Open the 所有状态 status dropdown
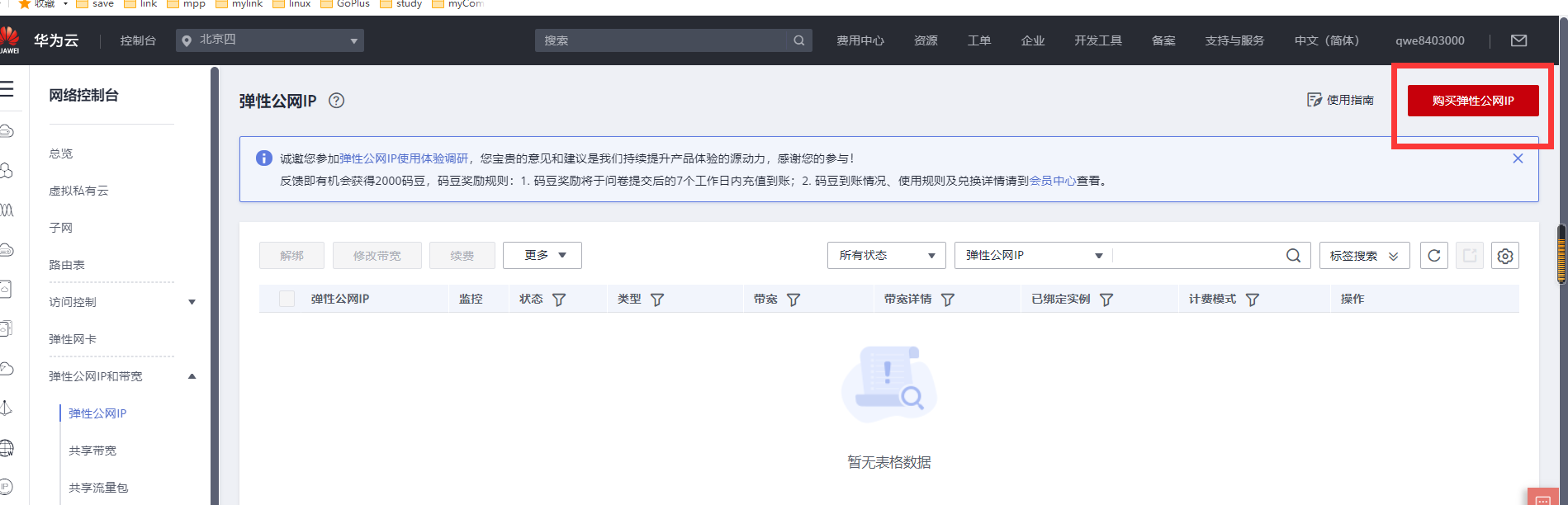The height and width of the screenshot is (505, 1568). click(887, 255)
